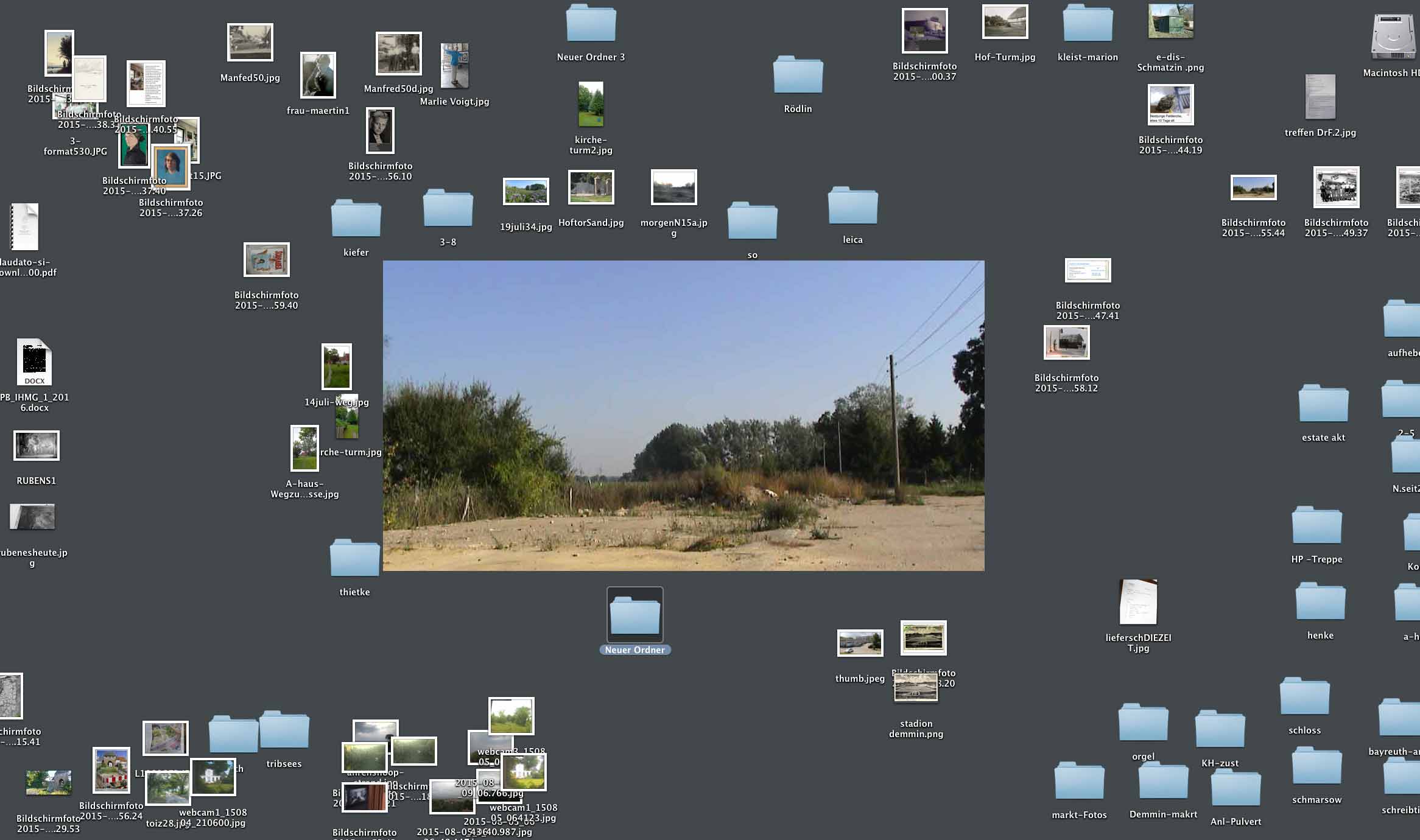Click the highlighted Neuer Ordner folder
The image size is (1420, 840).
pos(634,616)
